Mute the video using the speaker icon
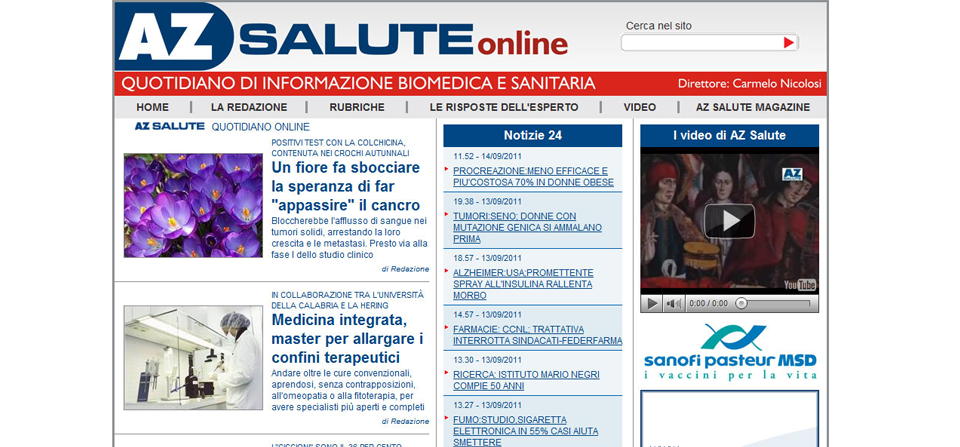The image size is (960, 447). (x=673, y=304)
